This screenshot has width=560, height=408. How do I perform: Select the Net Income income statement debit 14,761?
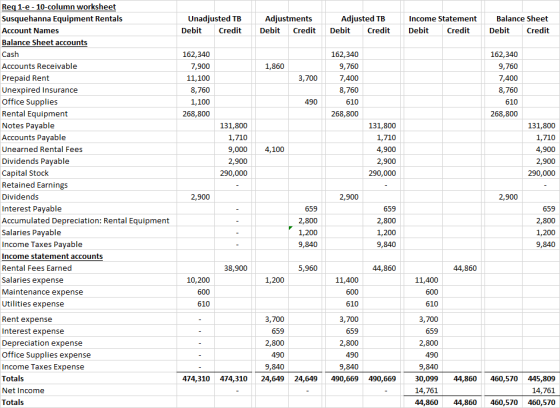click(423, 390)
